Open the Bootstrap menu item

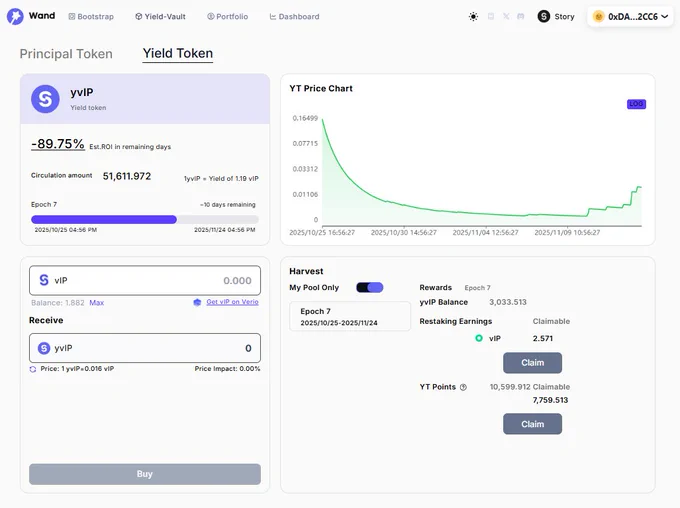pyautogui.click(x=91, y=16)
